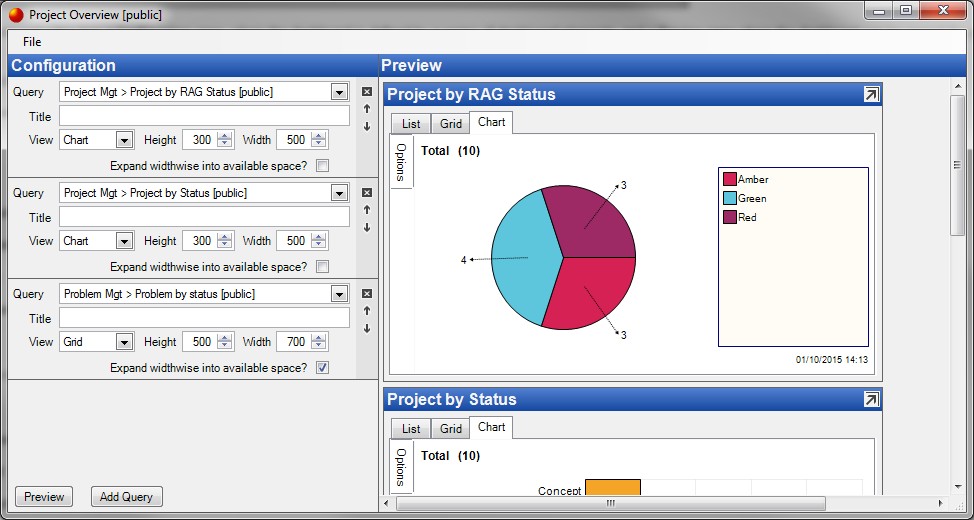This screenshot has width=974, height=520.
Task: Open the File menu
Action: click(x=32, y=42)
